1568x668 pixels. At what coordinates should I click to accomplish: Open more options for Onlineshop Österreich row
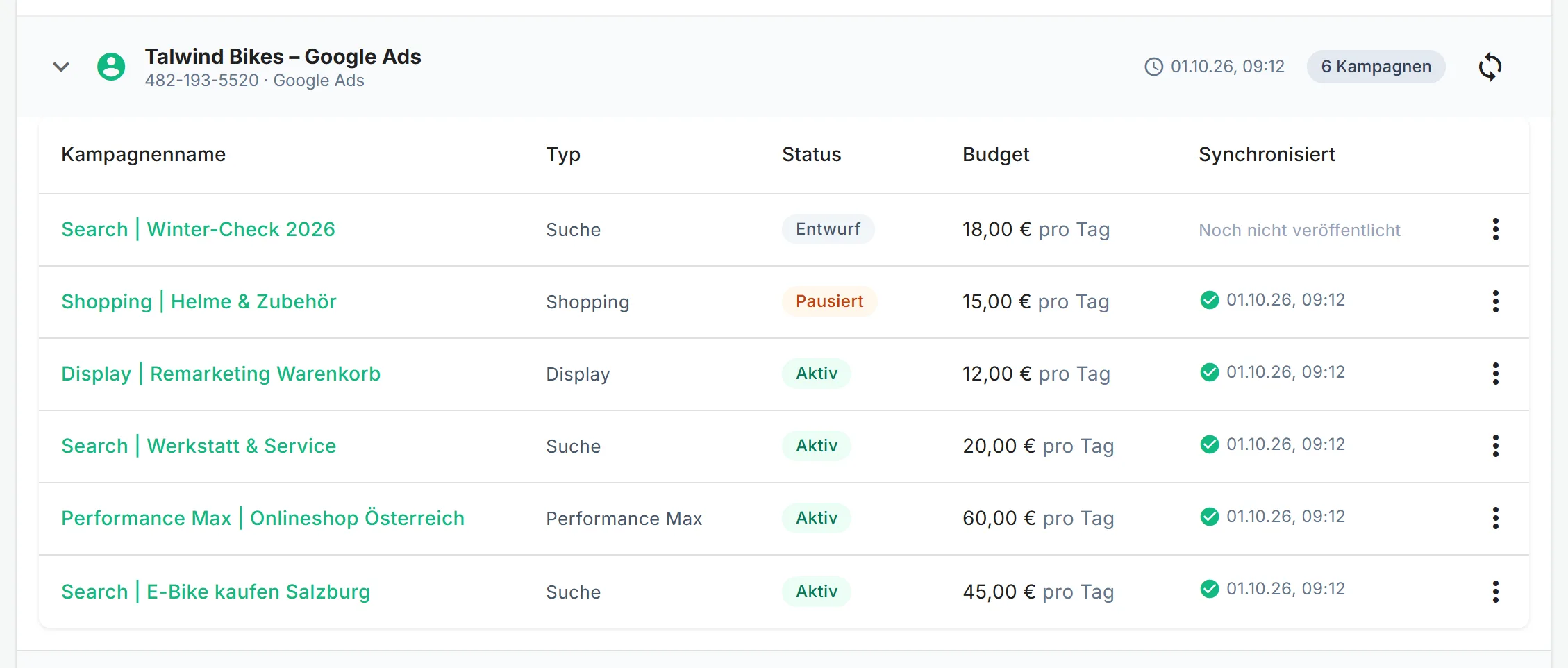(x=1495, y=518)
